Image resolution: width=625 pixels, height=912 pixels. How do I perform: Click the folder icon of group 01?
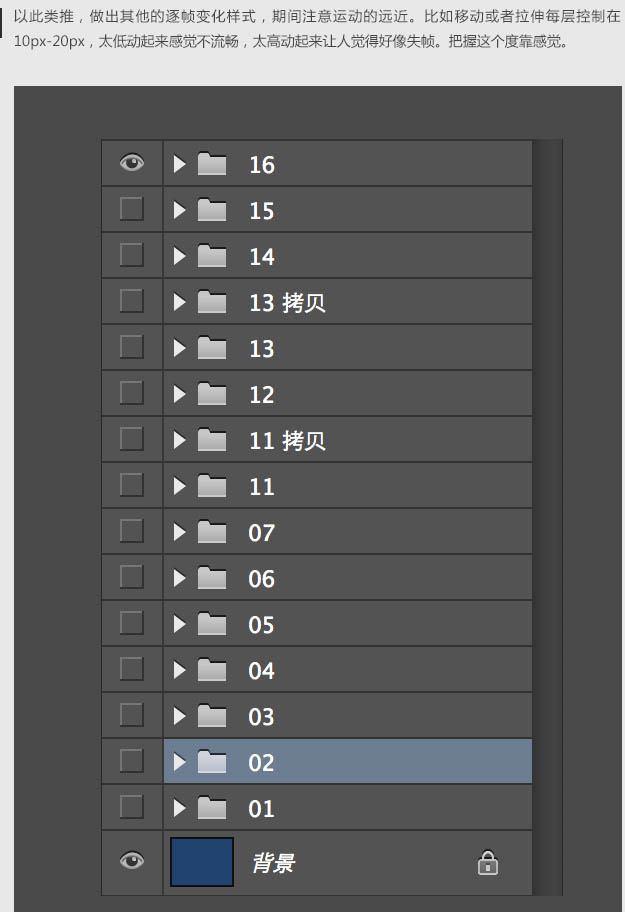(212, 808)
